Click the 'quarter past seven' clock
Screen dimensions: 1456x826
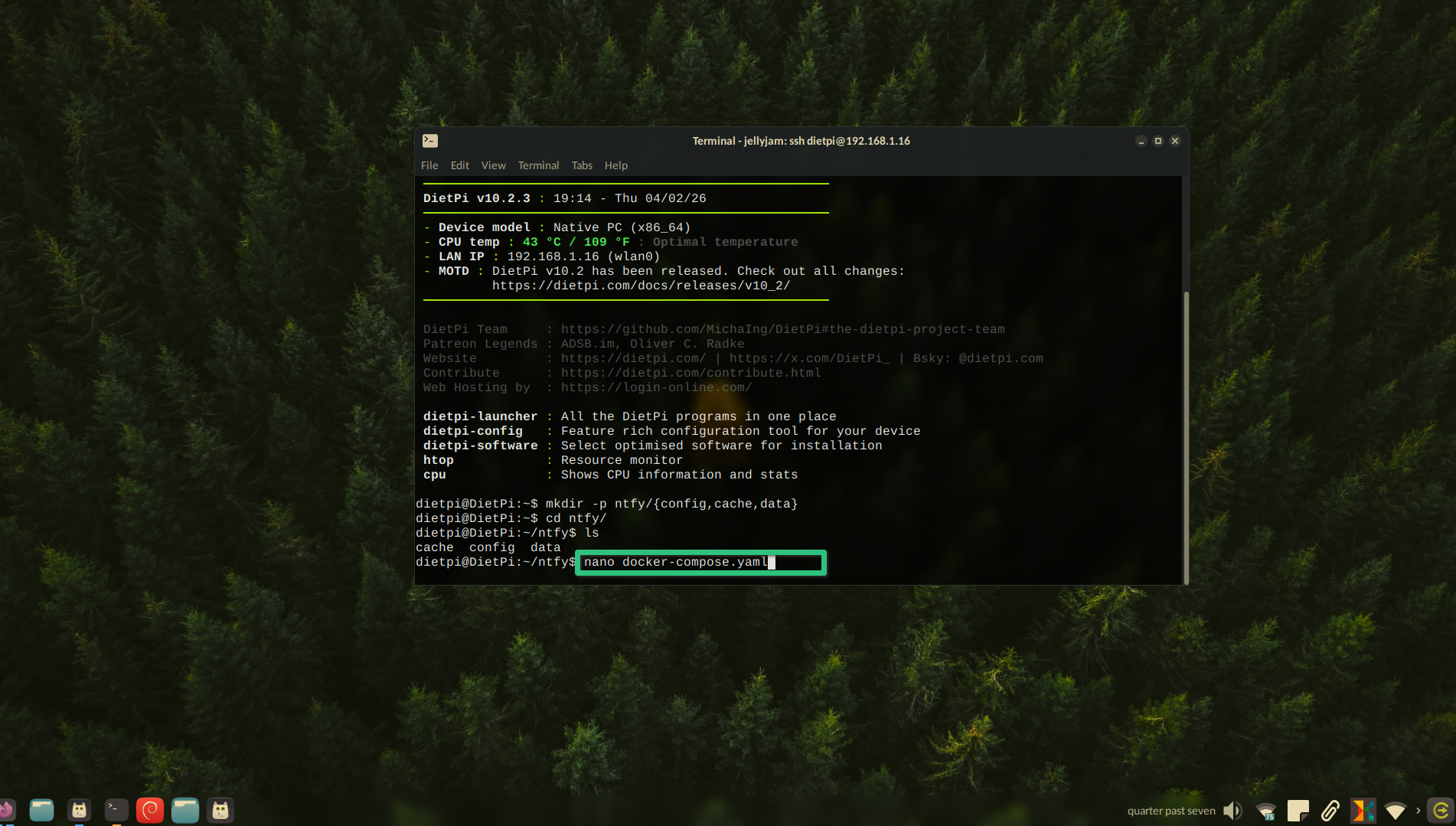click(1170, 811)
